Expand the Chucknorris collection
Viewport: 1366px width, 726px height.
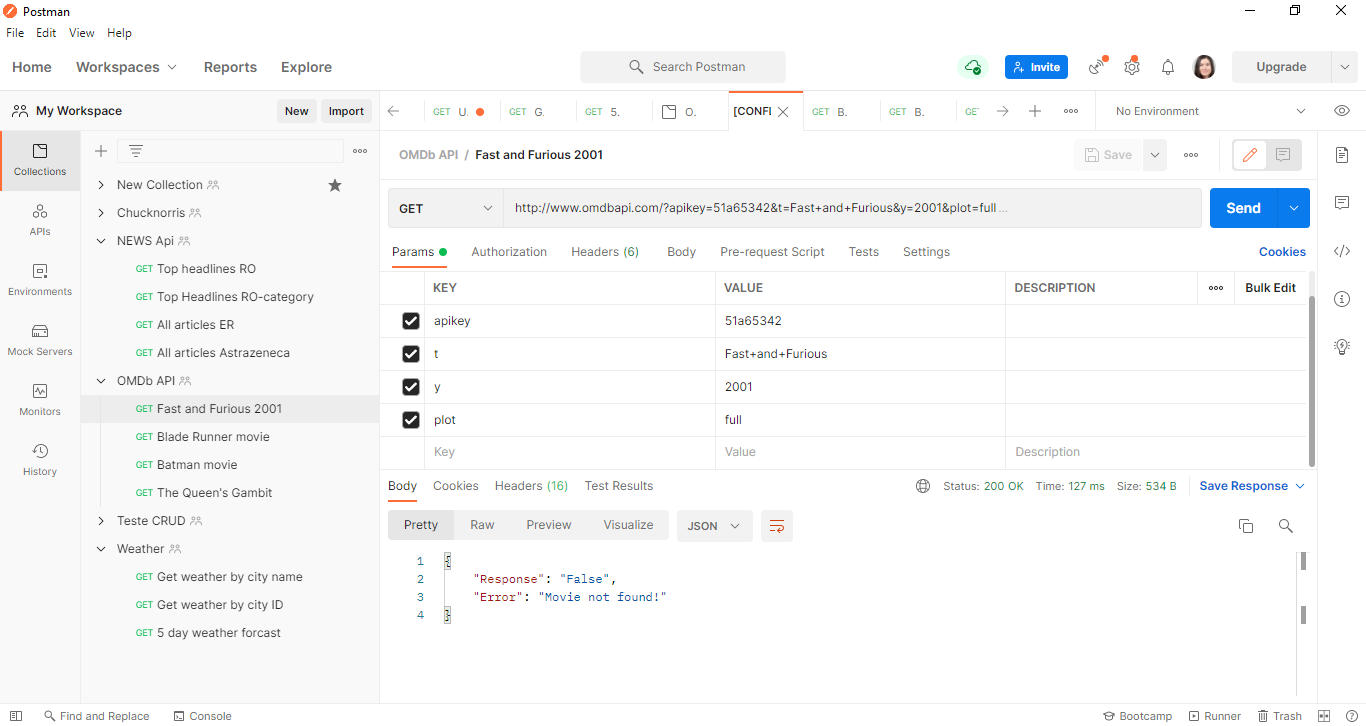(101, 213)
